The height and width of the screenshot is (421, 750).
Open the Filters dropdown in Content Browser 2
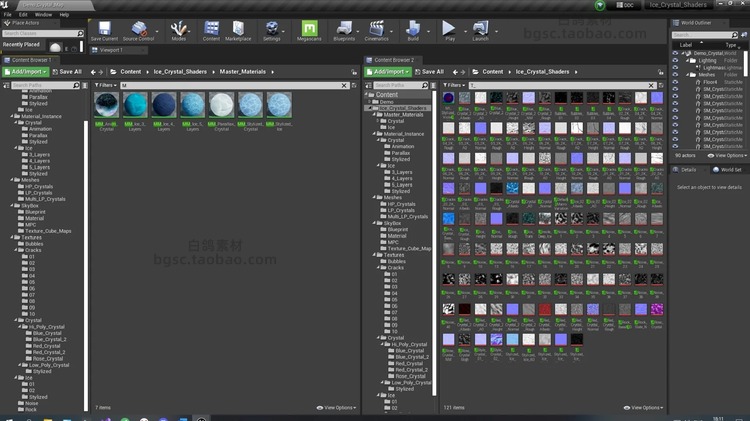[454, 85]
